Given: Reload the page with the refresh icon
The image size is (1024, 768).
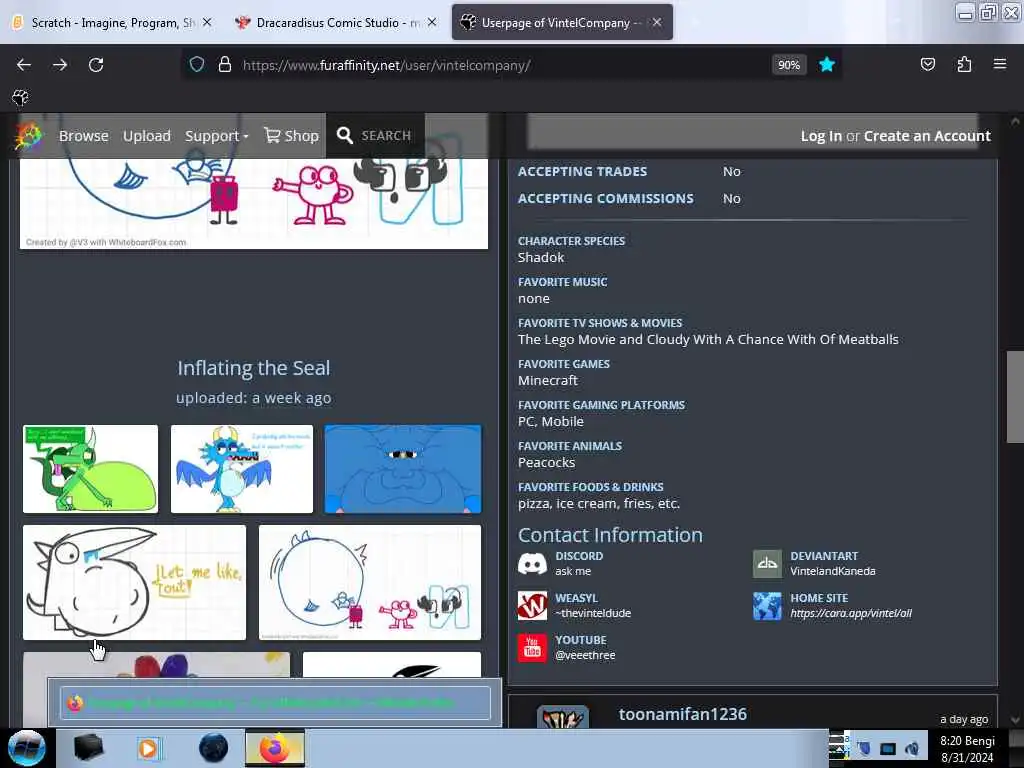Looking at the screenshot, I should (96, 65).
